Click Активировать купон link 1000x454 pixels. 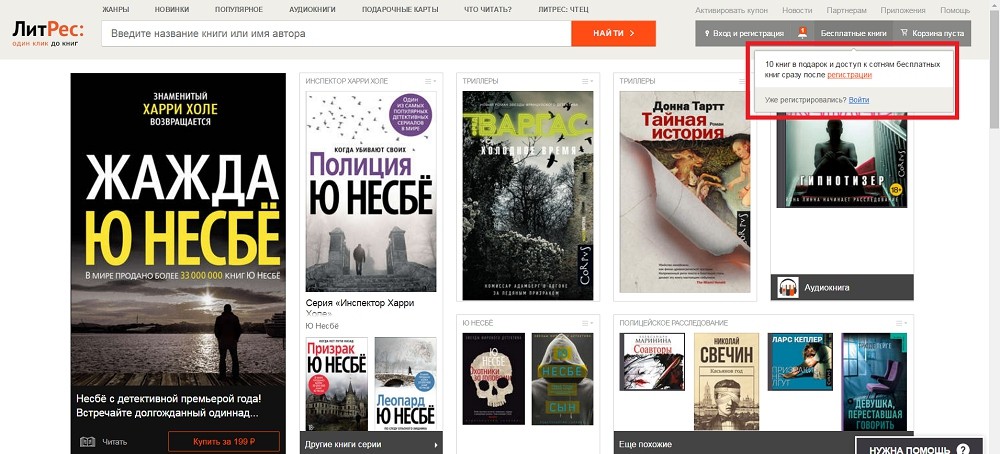(731, 11)
